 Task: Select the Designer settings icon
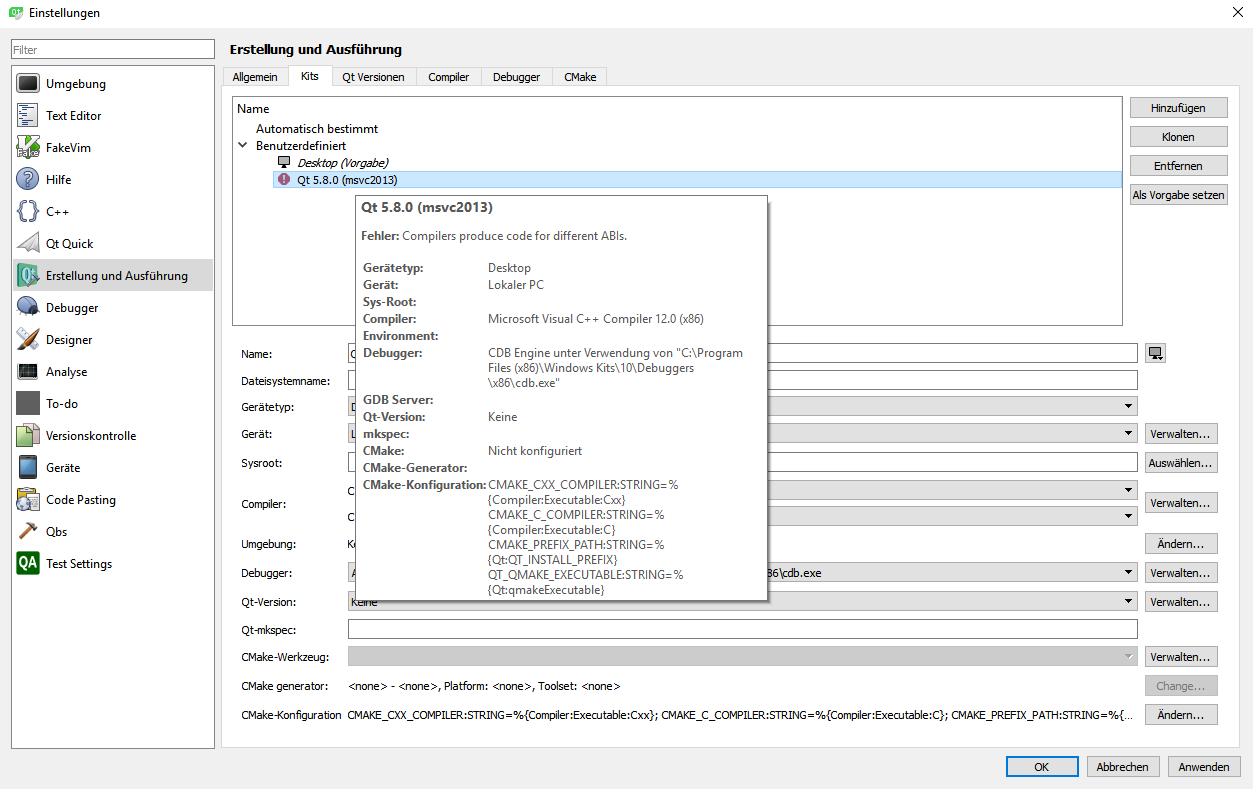pyautogui.click(x=28, y=340)
